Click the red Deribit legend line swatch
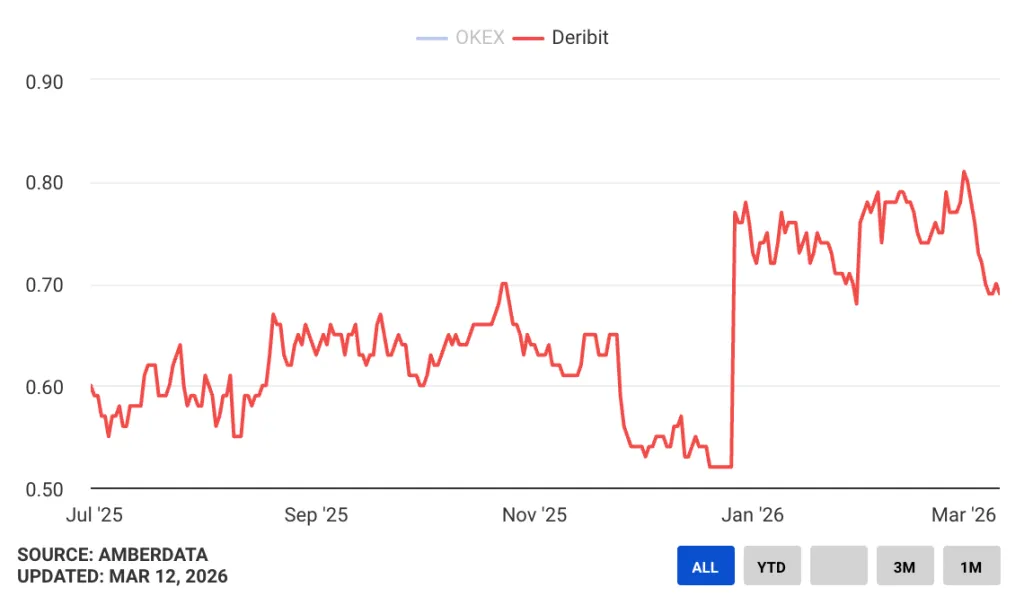 [530, 38]
